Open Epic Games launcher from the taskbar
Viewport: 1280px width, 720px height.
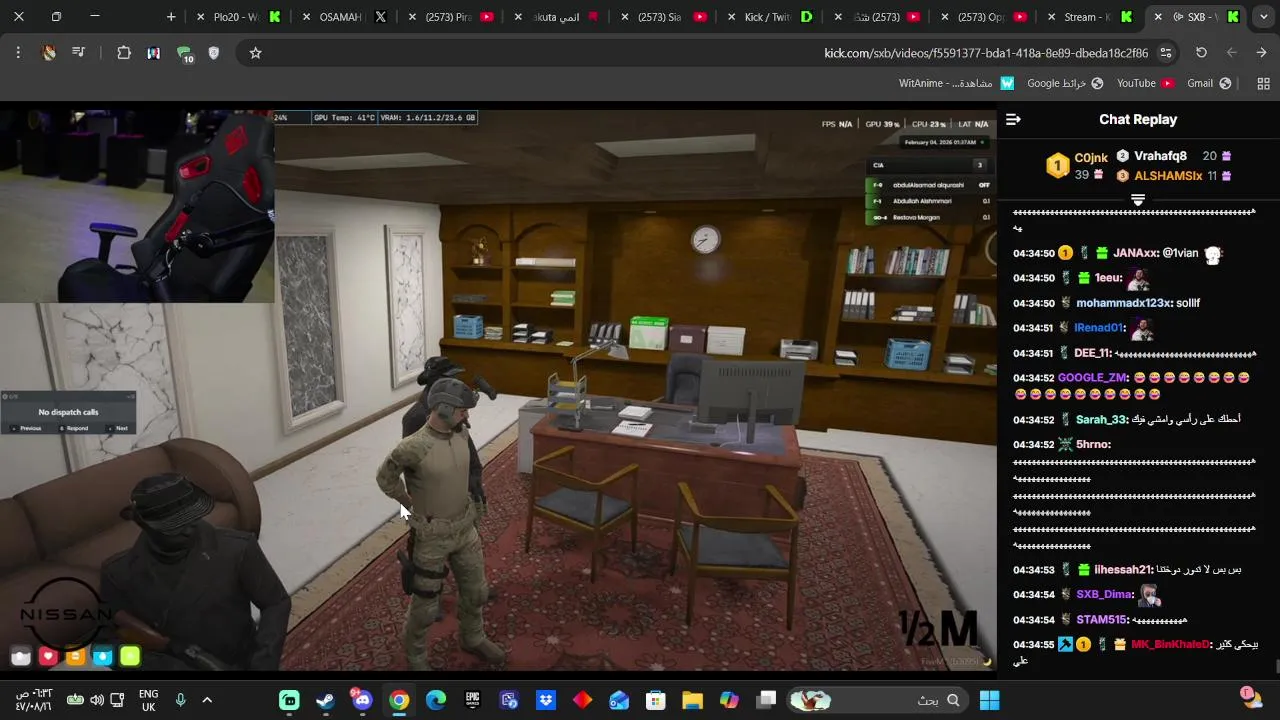(x=472, y=700)
